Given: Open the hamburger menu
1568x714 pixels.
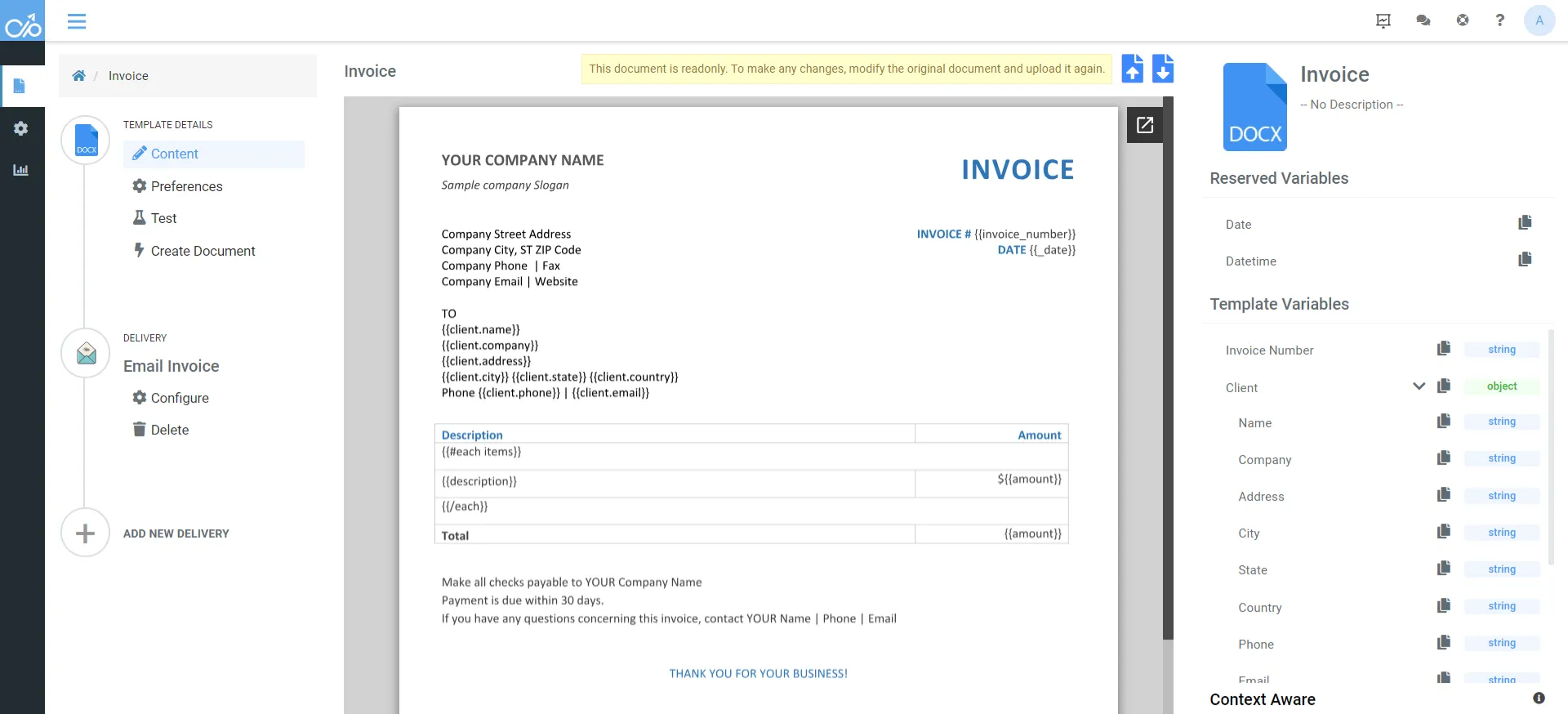Looking at the screenshot, I should tap(77, 21).
